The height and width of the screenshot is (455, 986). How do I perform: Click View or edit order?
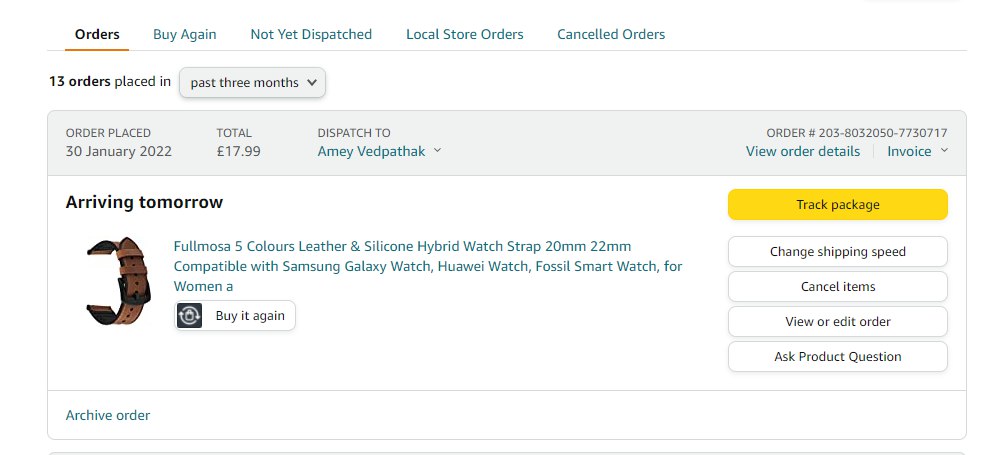click(837, 321)
